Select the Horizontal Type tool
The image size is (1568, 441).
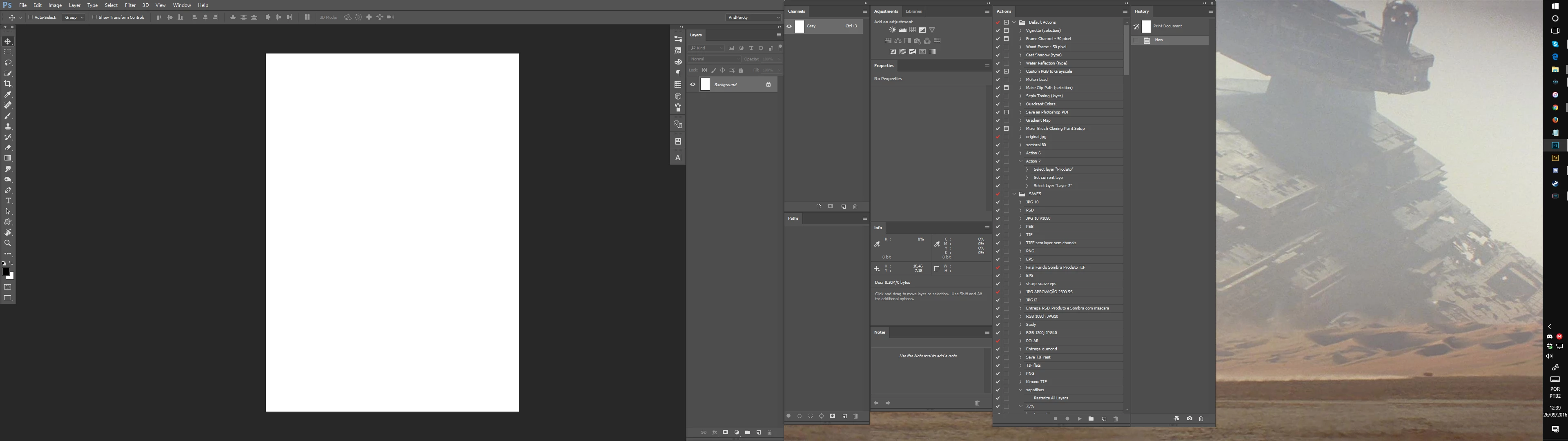pyautogui.click(x=8, y=201)
